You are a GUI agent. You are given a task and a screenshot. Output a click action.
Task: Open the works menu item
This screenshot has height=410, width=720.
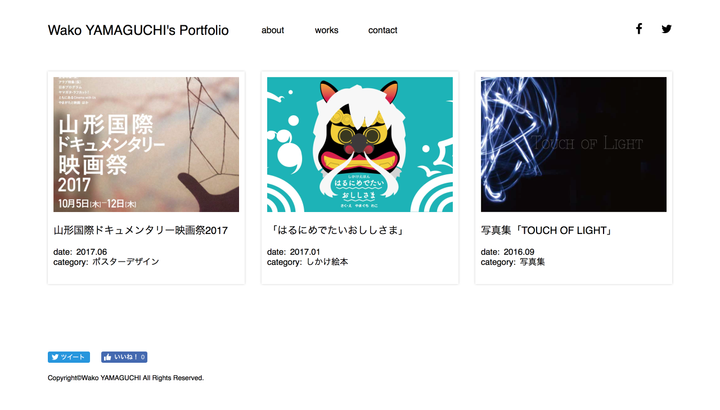(326, 30)
